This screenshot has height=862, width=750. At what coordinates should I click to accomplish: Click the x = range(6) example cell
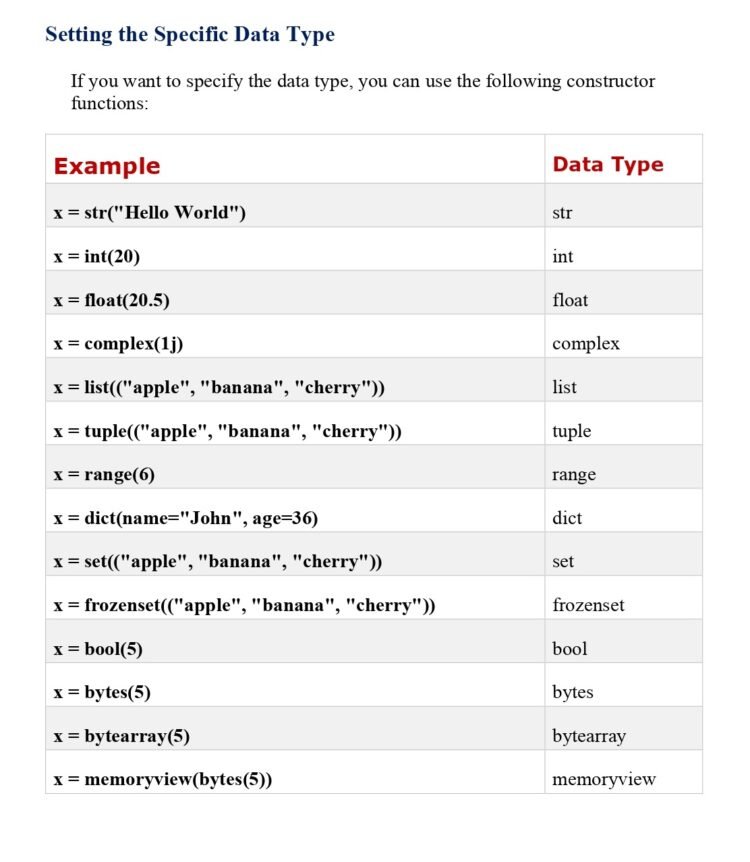point(104,475)
